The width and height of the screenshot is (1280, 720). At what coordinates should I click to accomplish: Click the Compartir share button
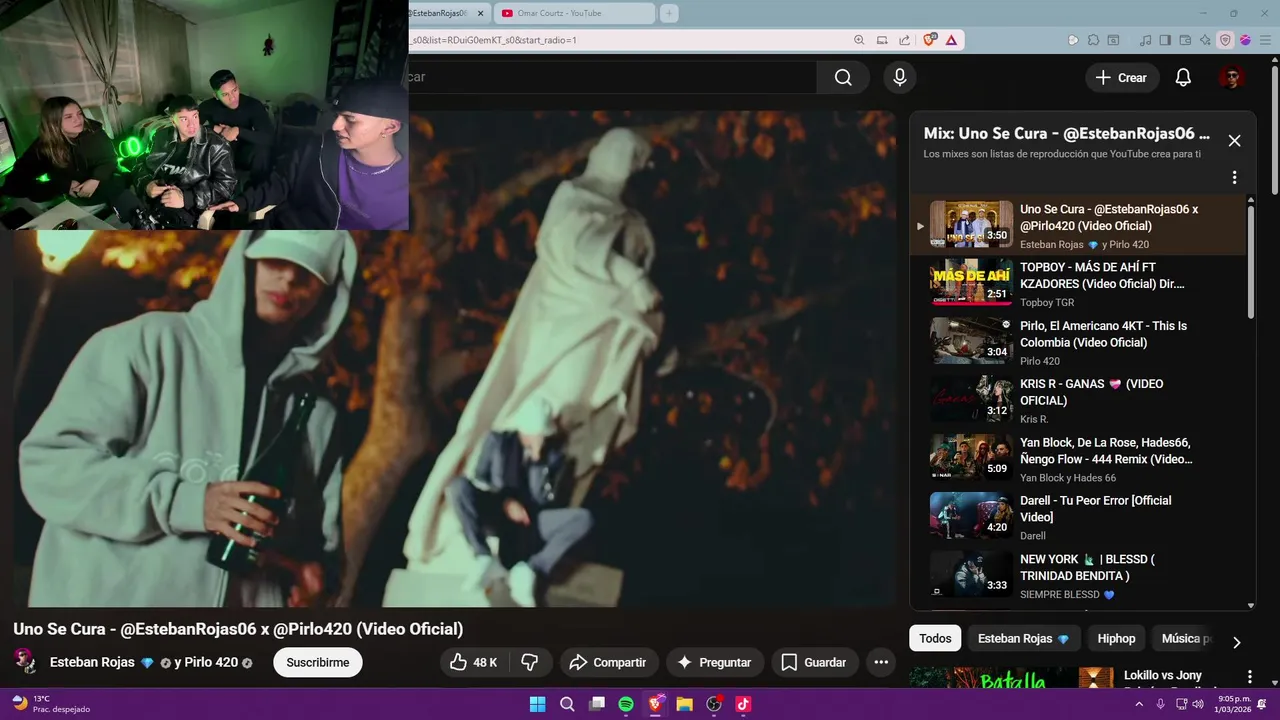608,662
